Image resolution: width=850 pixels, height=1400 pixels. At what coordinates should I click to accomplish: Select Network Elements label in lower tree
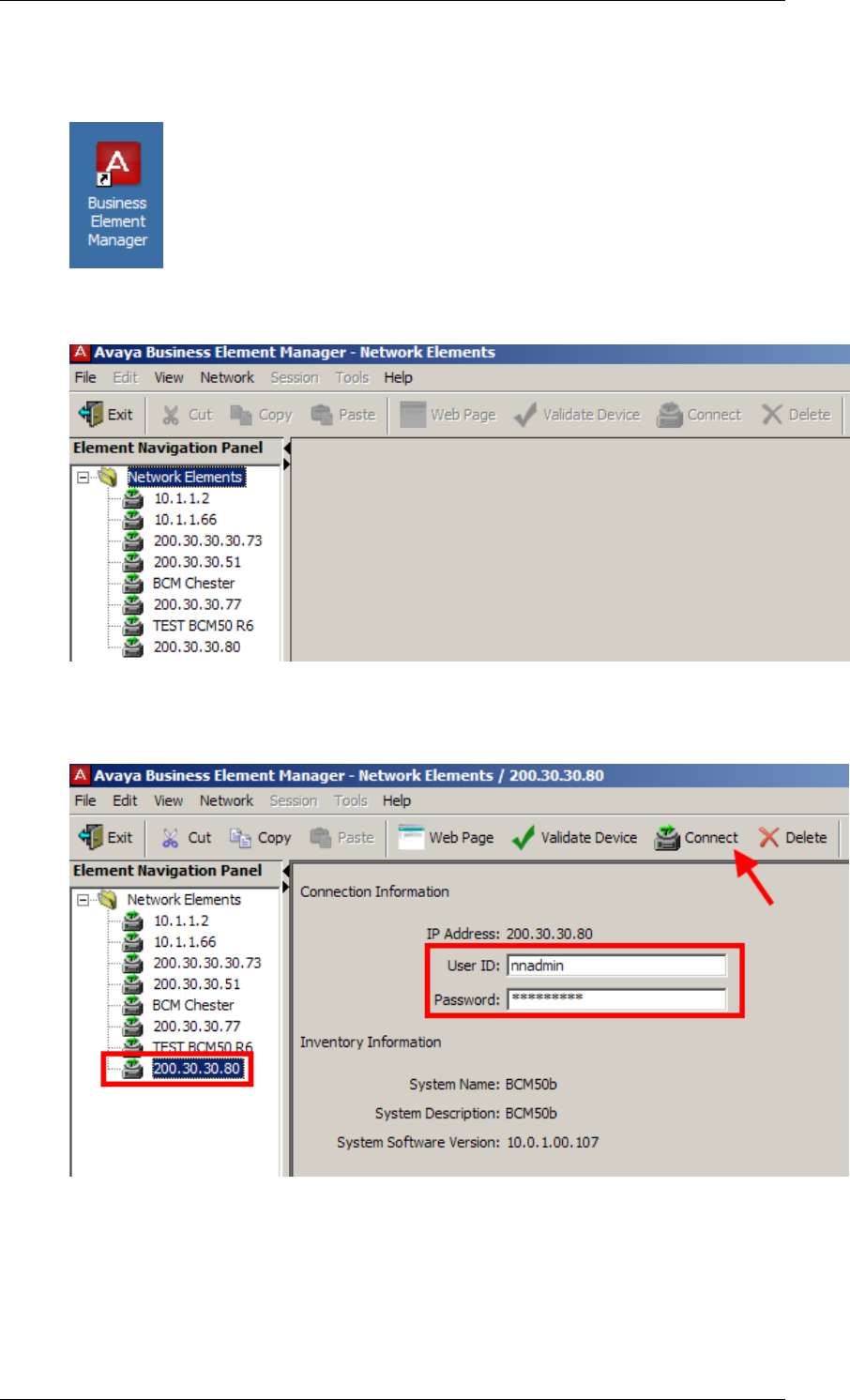(x=184, y=899)
